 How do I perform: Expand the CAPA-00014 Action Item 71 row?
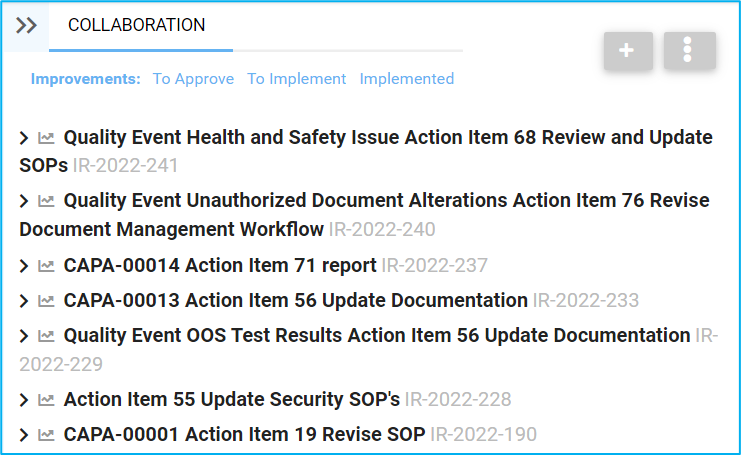[24, 266]
